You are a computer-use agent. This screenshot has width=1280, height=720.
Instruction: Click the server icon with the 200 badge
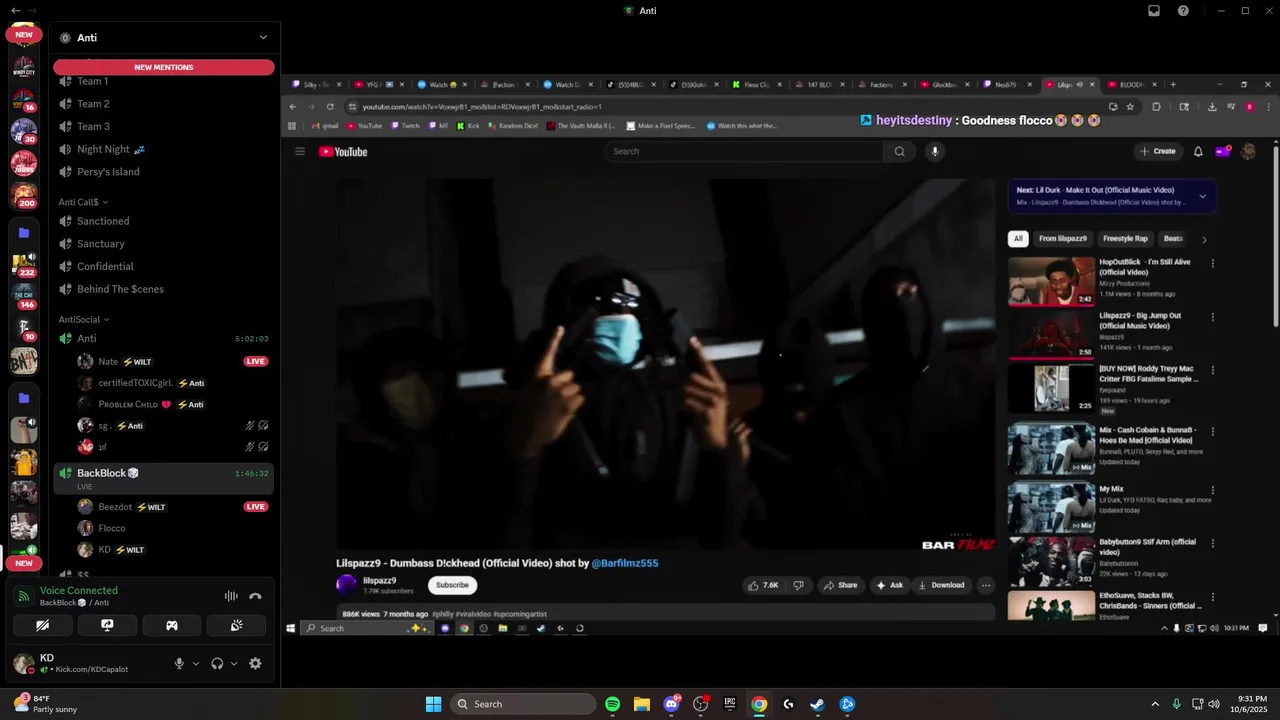tap(24, 195)
